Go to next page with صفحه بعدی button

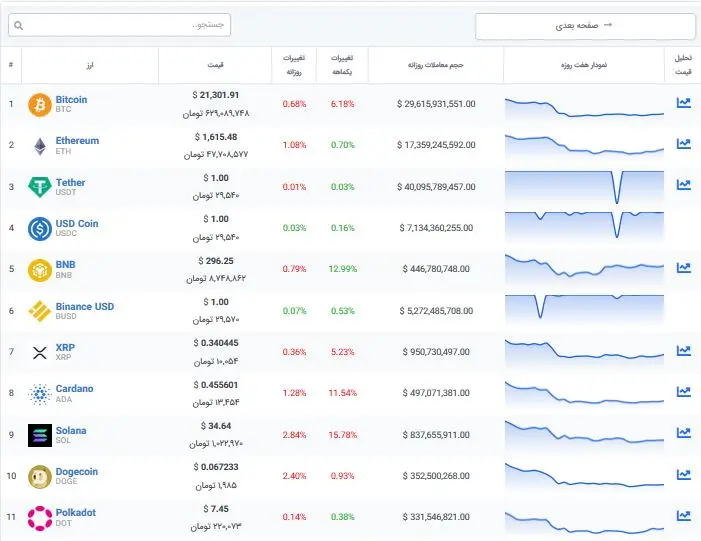coord(585,26)
